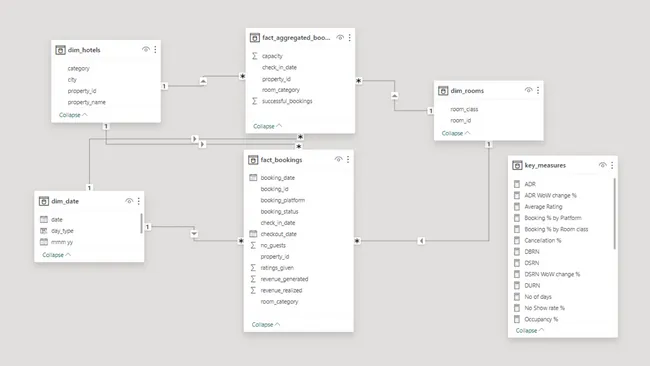650x366 pixels.
Task: Open more options menu on fact_bookings table
Action: point(348,160)
